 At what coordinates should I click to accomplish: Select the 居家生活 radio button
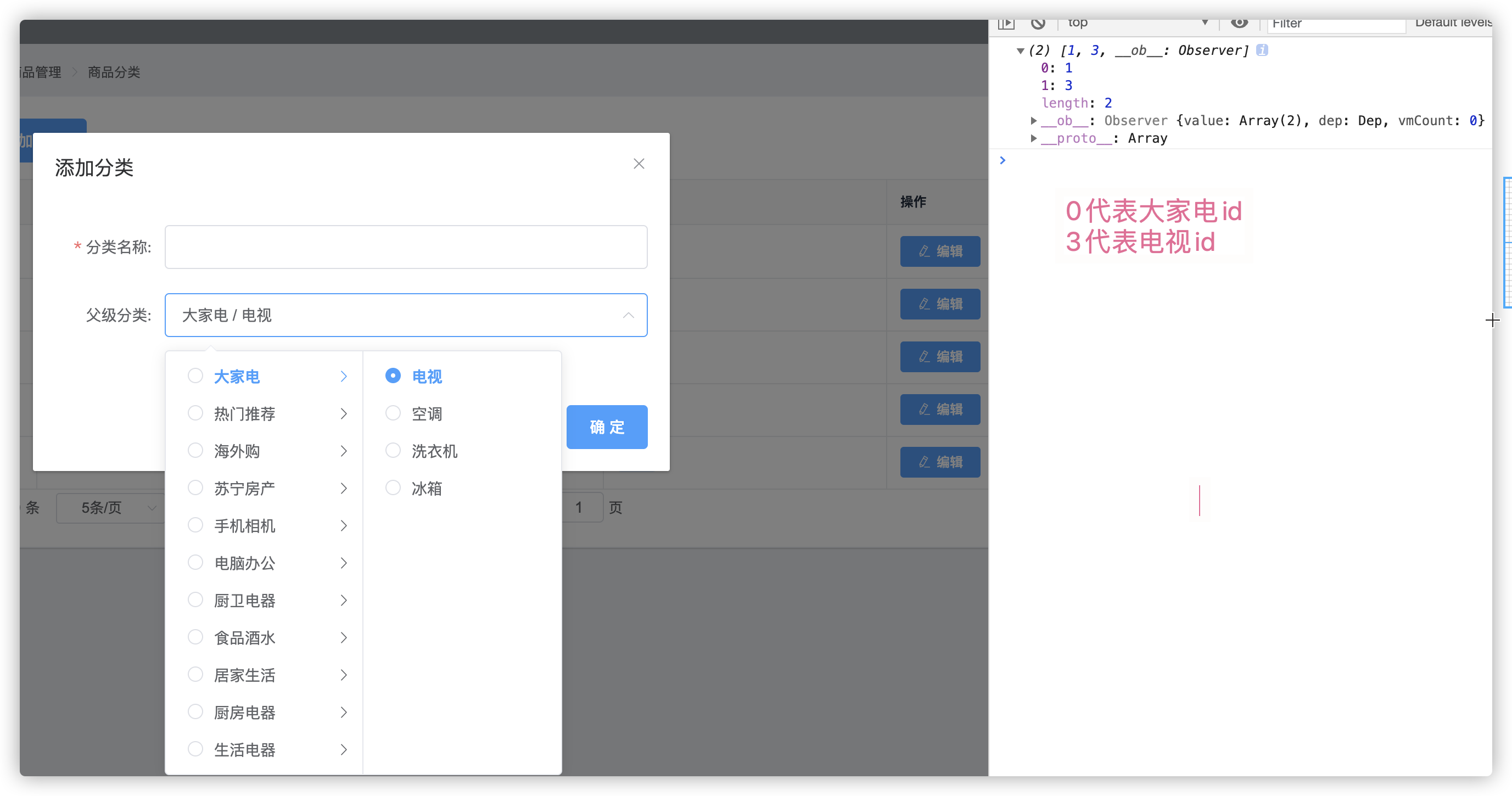point(195,675)
